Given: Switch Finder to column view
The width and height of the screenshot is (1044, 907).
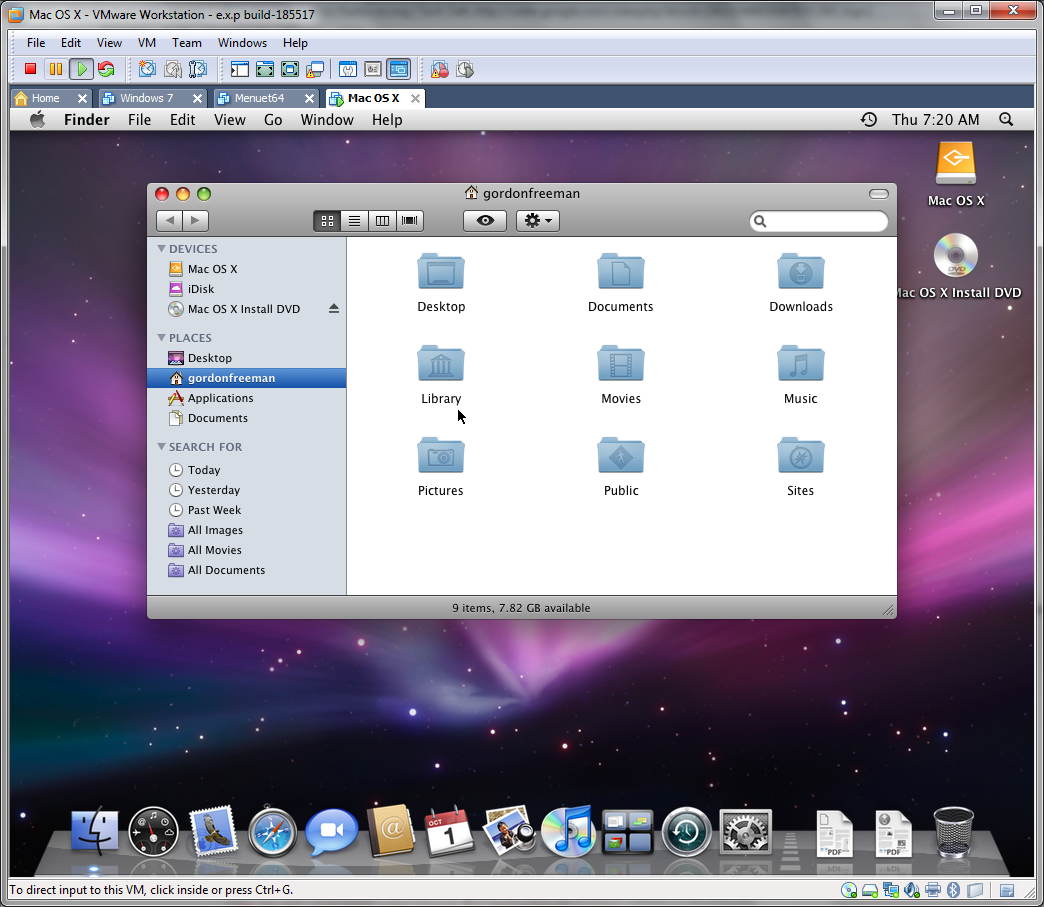Looking at the screenshot, I should 382,221.
